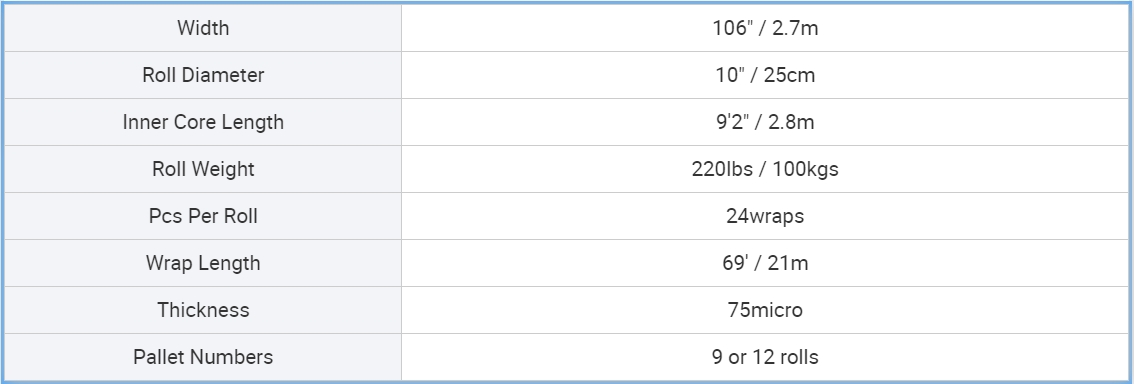Select the 220lbs / 100kgs value

click(765, 169)
